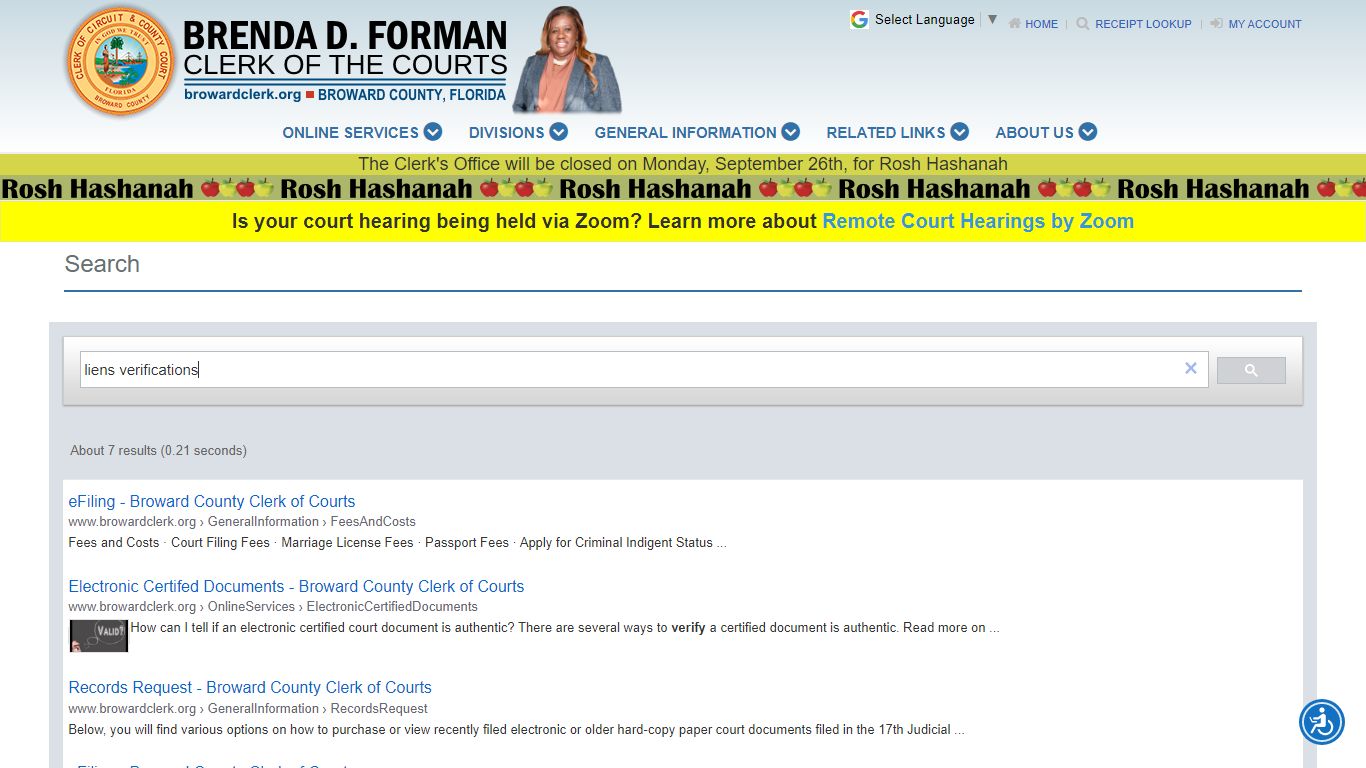Expand the General Information chevron
The width and height of the screenshot is (1366, 768).
(x=791, y=131)
